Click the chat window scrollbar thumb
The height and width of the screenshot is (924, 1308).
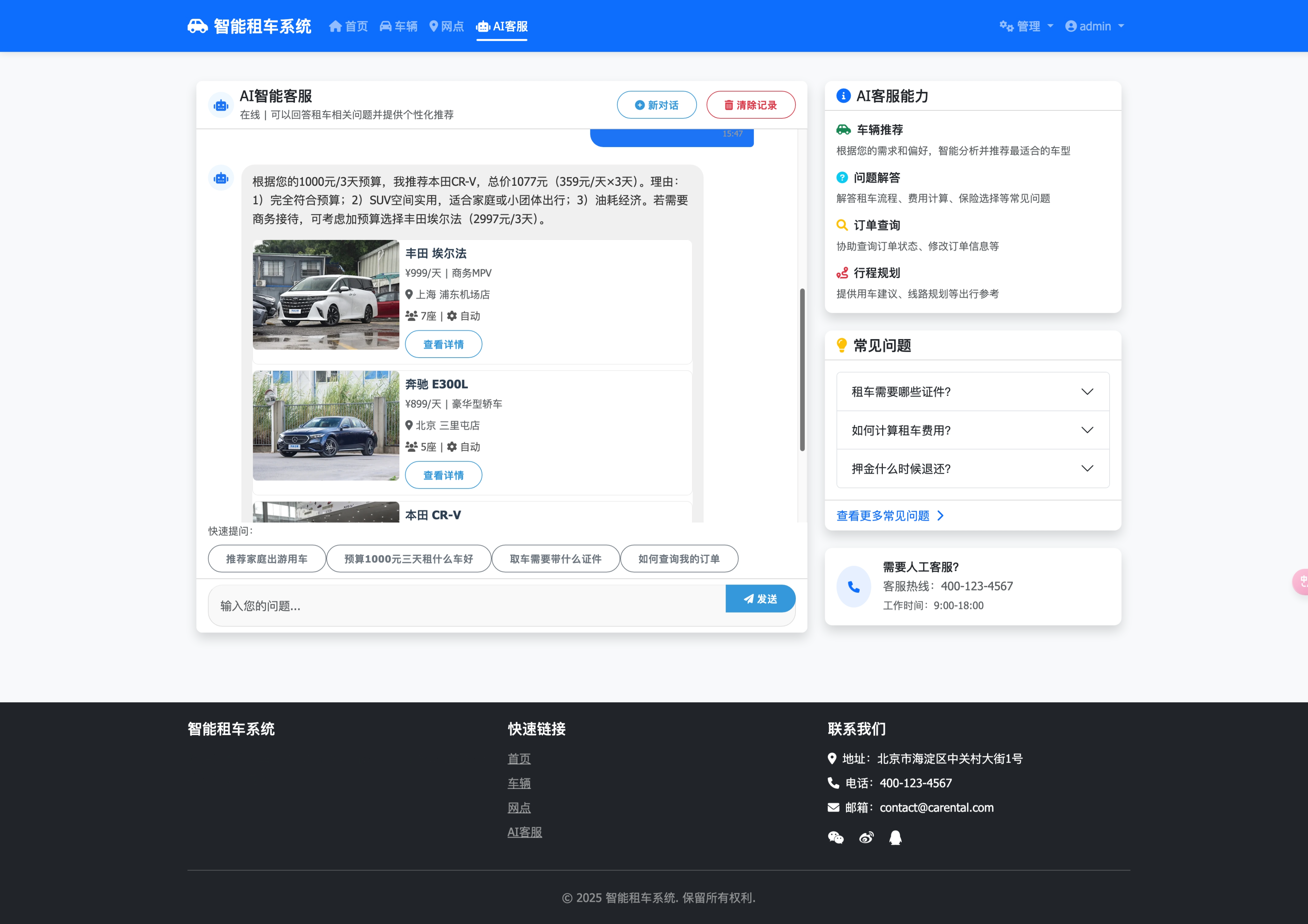[x=802, y=370]
